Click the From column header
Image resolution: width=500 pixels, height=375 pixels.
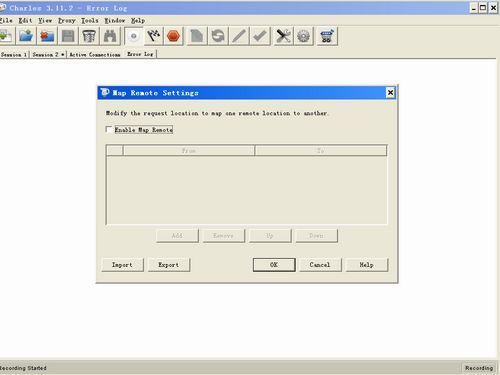click(x=189, y=151)
